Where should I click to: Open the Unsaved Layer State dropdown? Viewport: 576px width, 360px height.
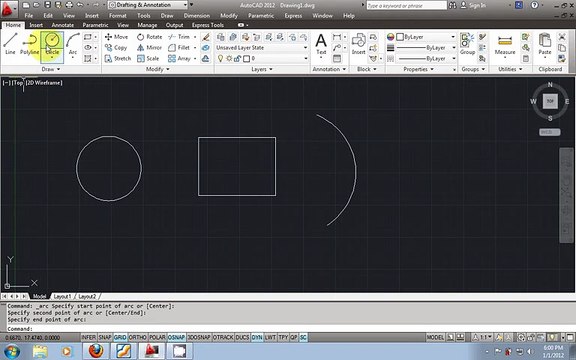tap(261, 48)
